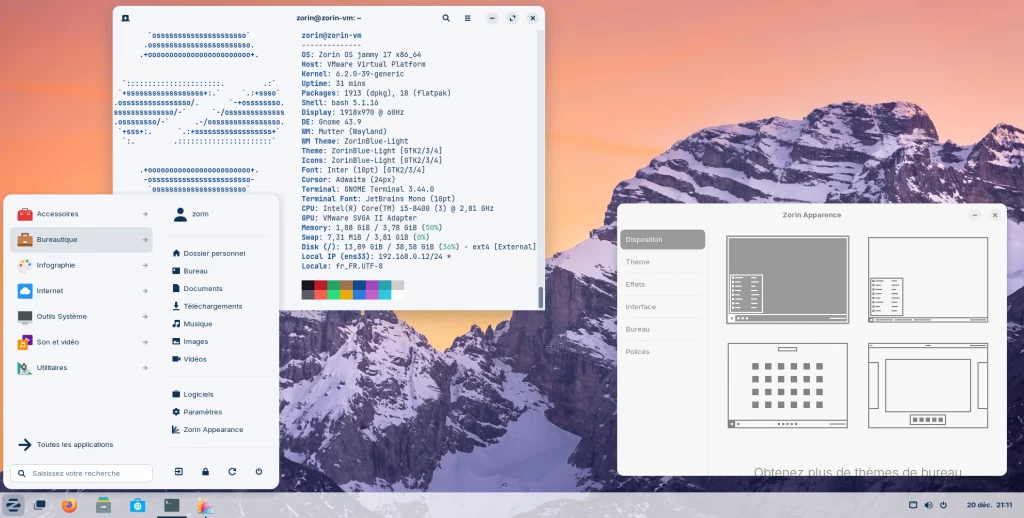
Task: Expand the Outils Système category
Action: point(82,317)
